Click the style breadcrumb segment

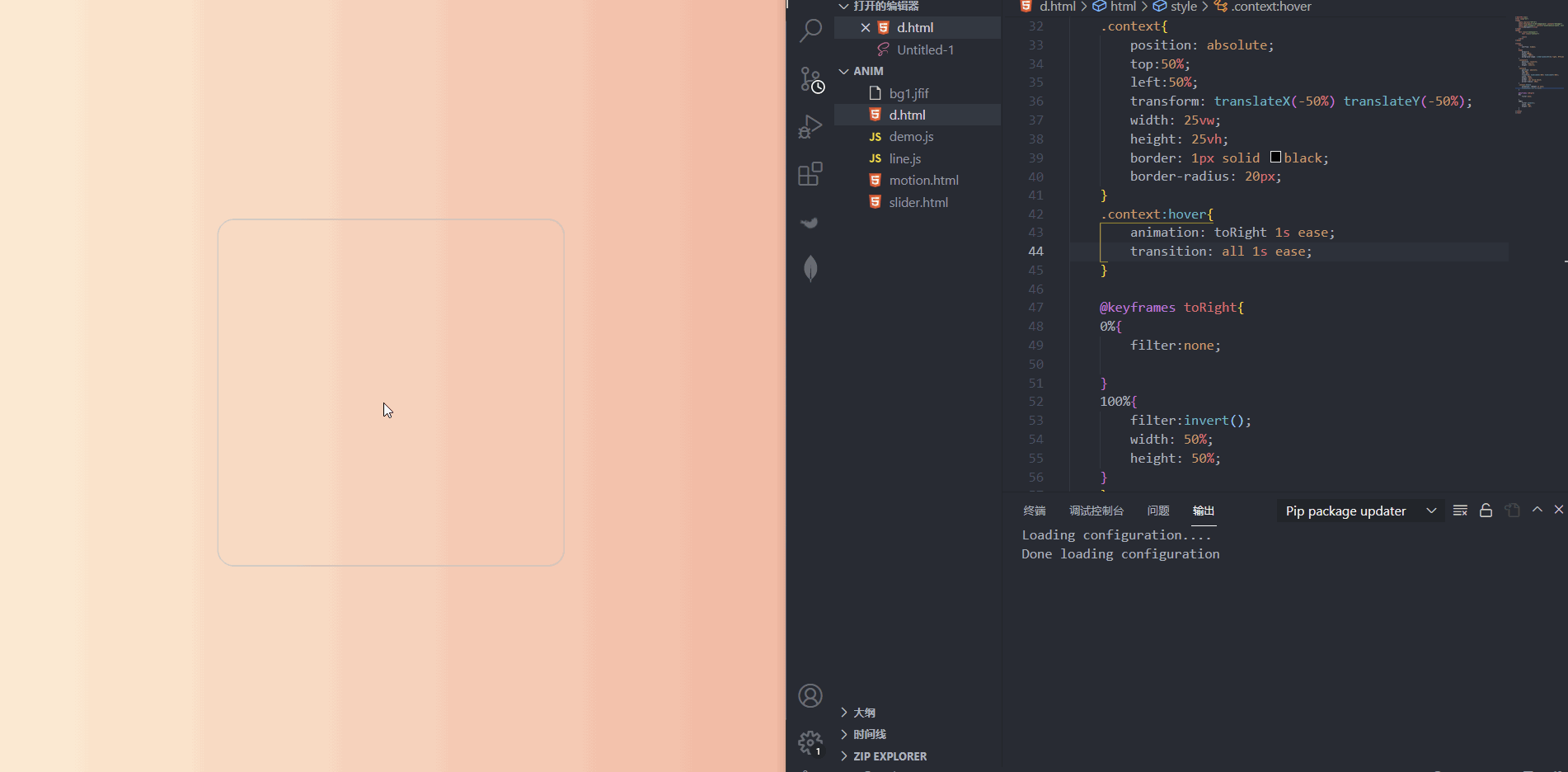point(1184,7)
